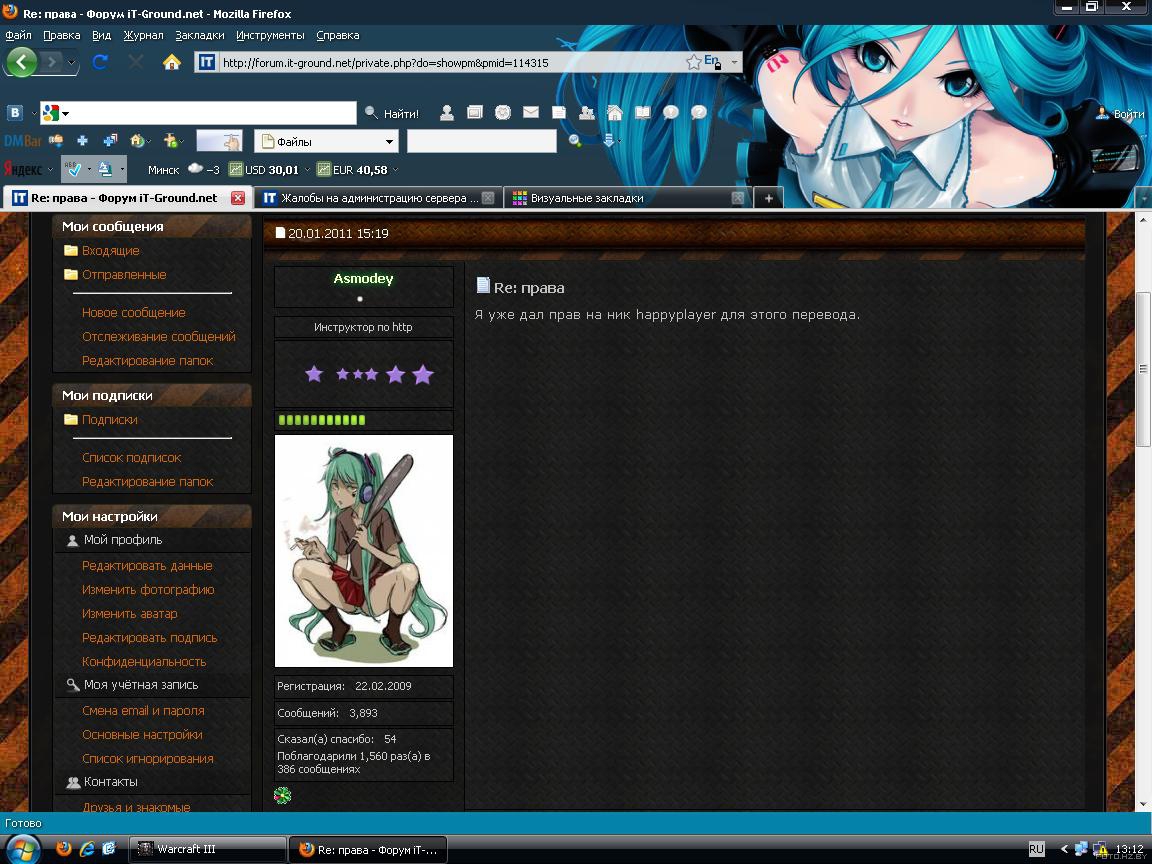The image size is (1152, 864).
Task: Open the Google search engine selector dropdown
Action: [65, 113]
